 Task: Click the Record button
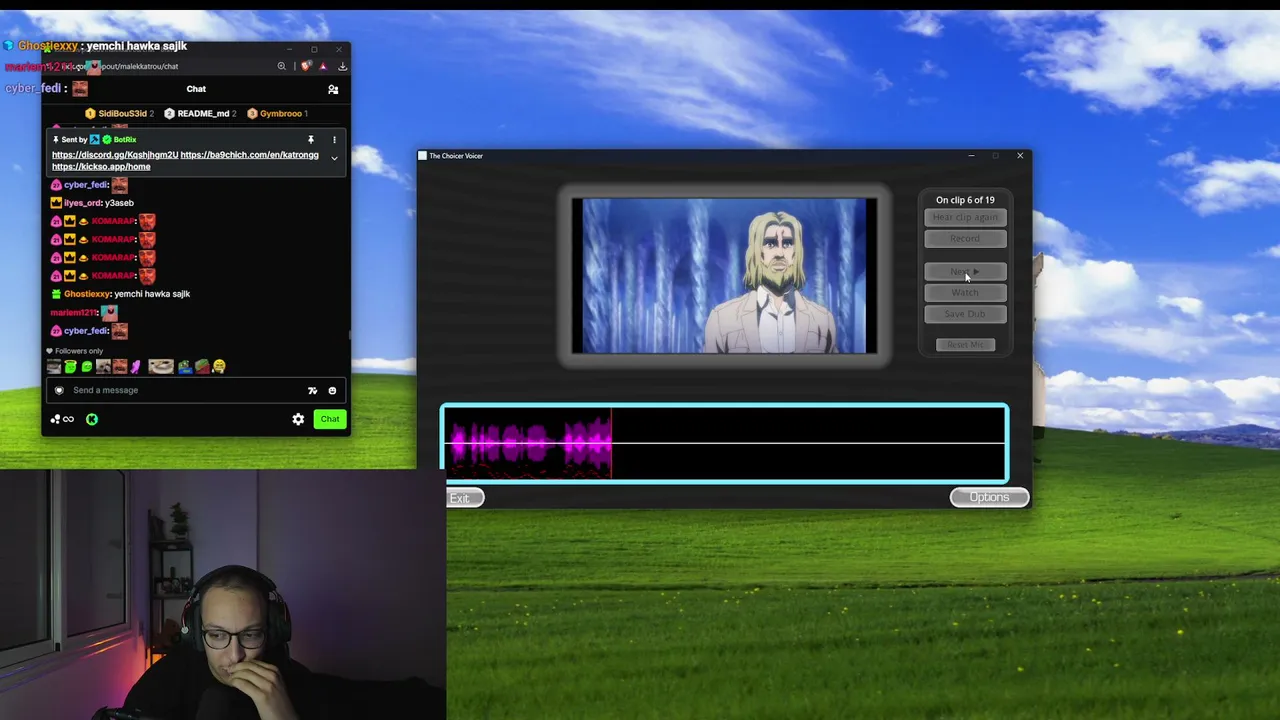(x=965, y=239)
